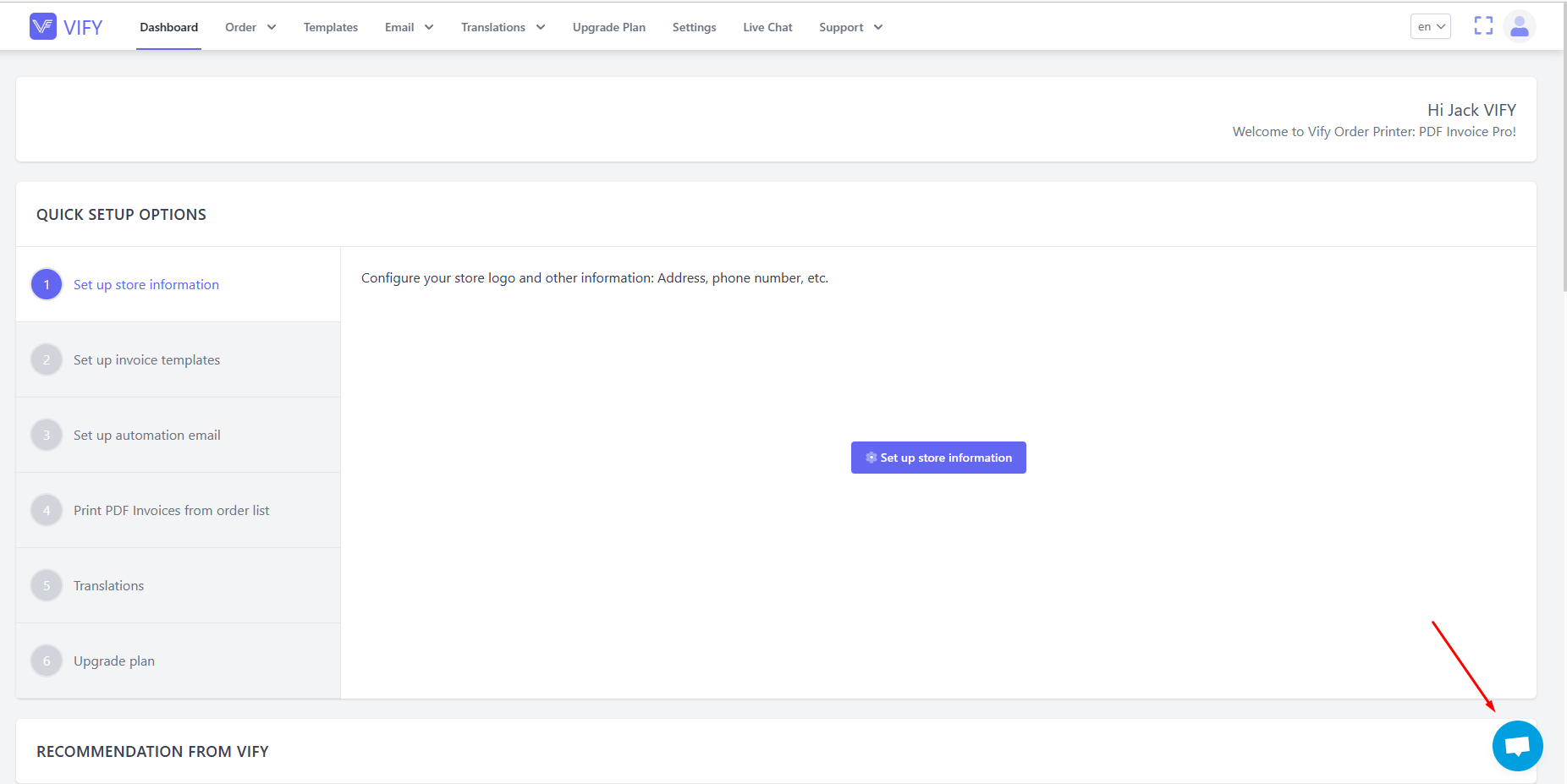Click the VIFY logo icon
Screen dimensions: 1567x784
[43, 26]
